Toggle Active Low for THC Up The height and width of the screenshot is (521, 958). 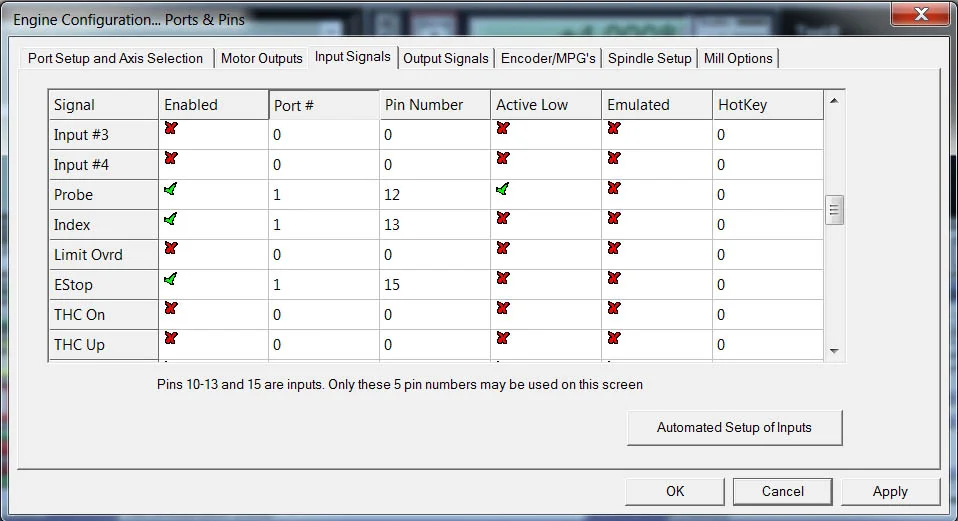pos(503,337)
